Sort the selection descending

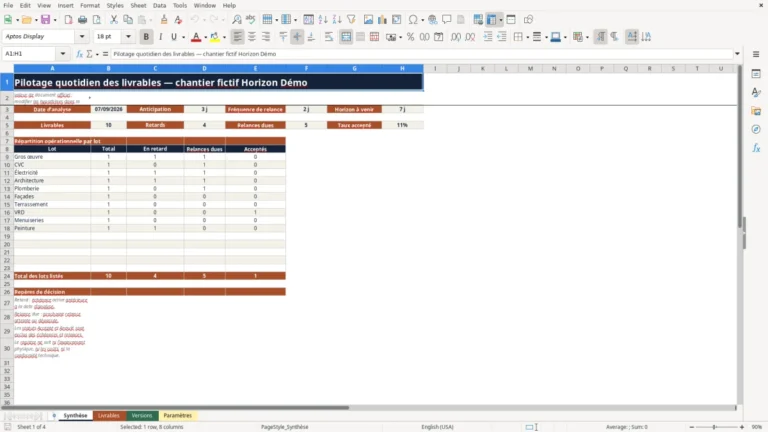point(337,20)
